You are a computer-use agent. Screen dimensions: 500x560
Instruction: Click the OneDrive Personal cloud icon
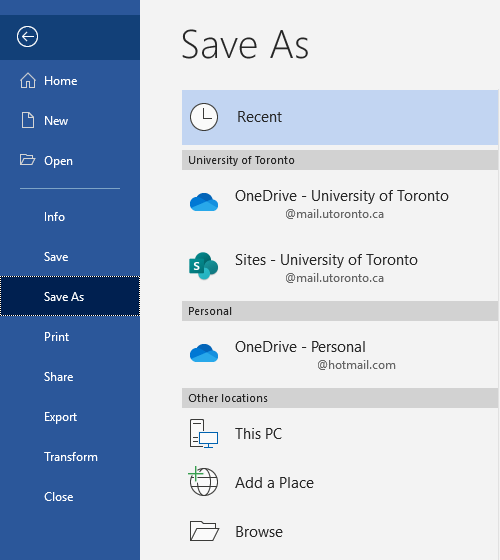pos(204,353)
